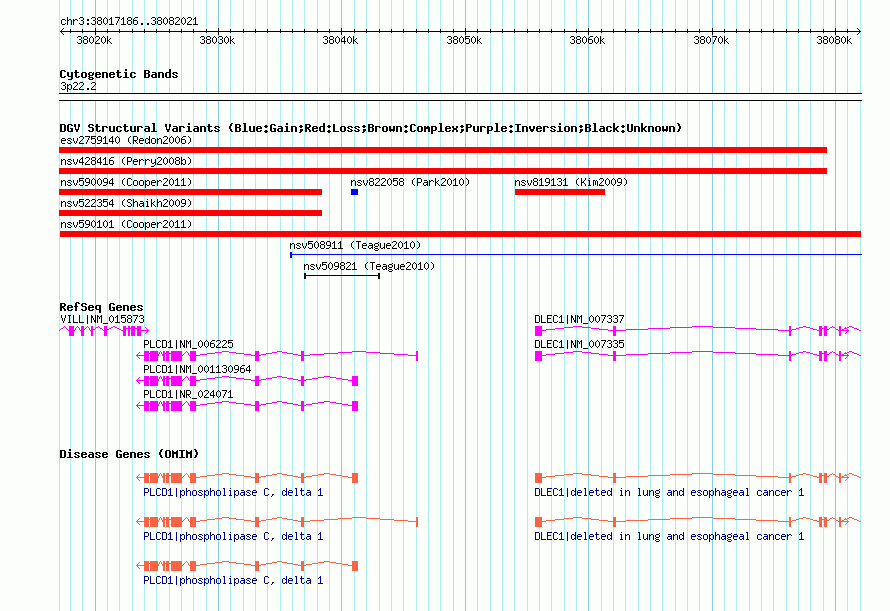Click the Disease Genes (OMIM) track title
This screenshot has width=890, height=611.
pos(129,454)
